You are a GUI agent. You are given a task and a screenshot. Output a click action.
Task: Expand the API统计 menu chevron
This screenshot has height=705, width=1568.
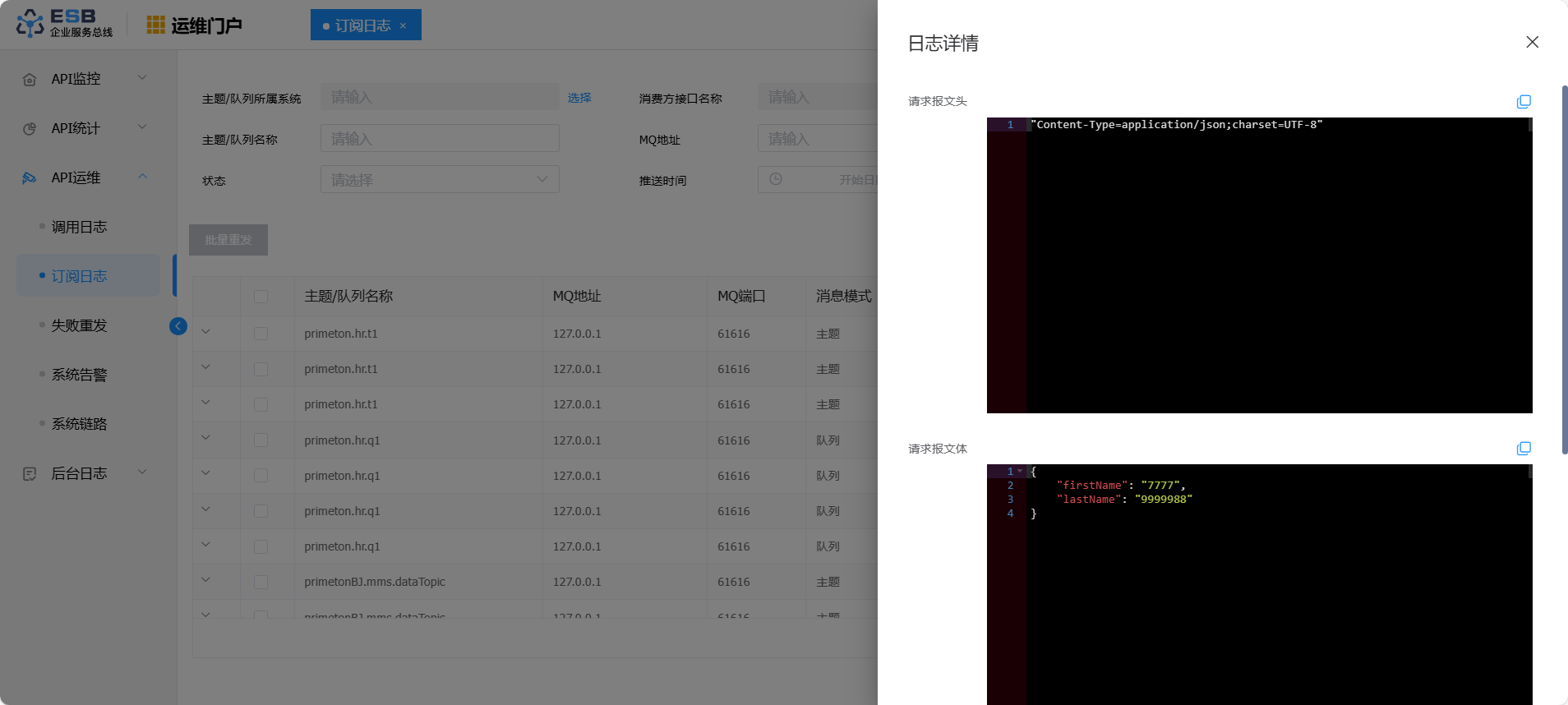[142, 127]
